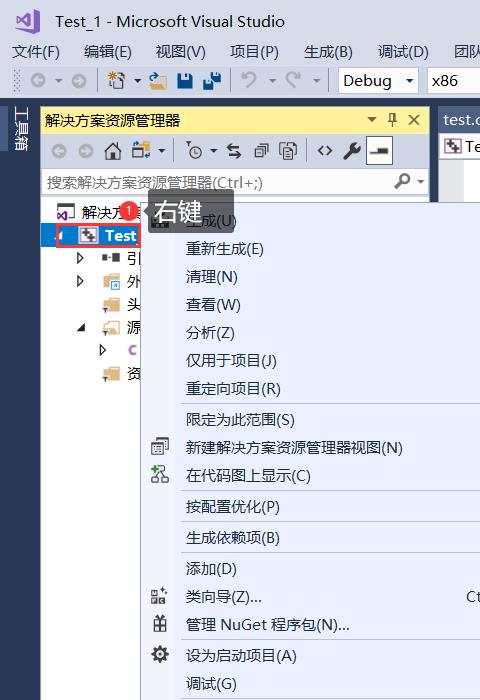Click the search magnifier icon
This screenshot has height=700, width=480.
pyautogui.click(x=402, y=181)
